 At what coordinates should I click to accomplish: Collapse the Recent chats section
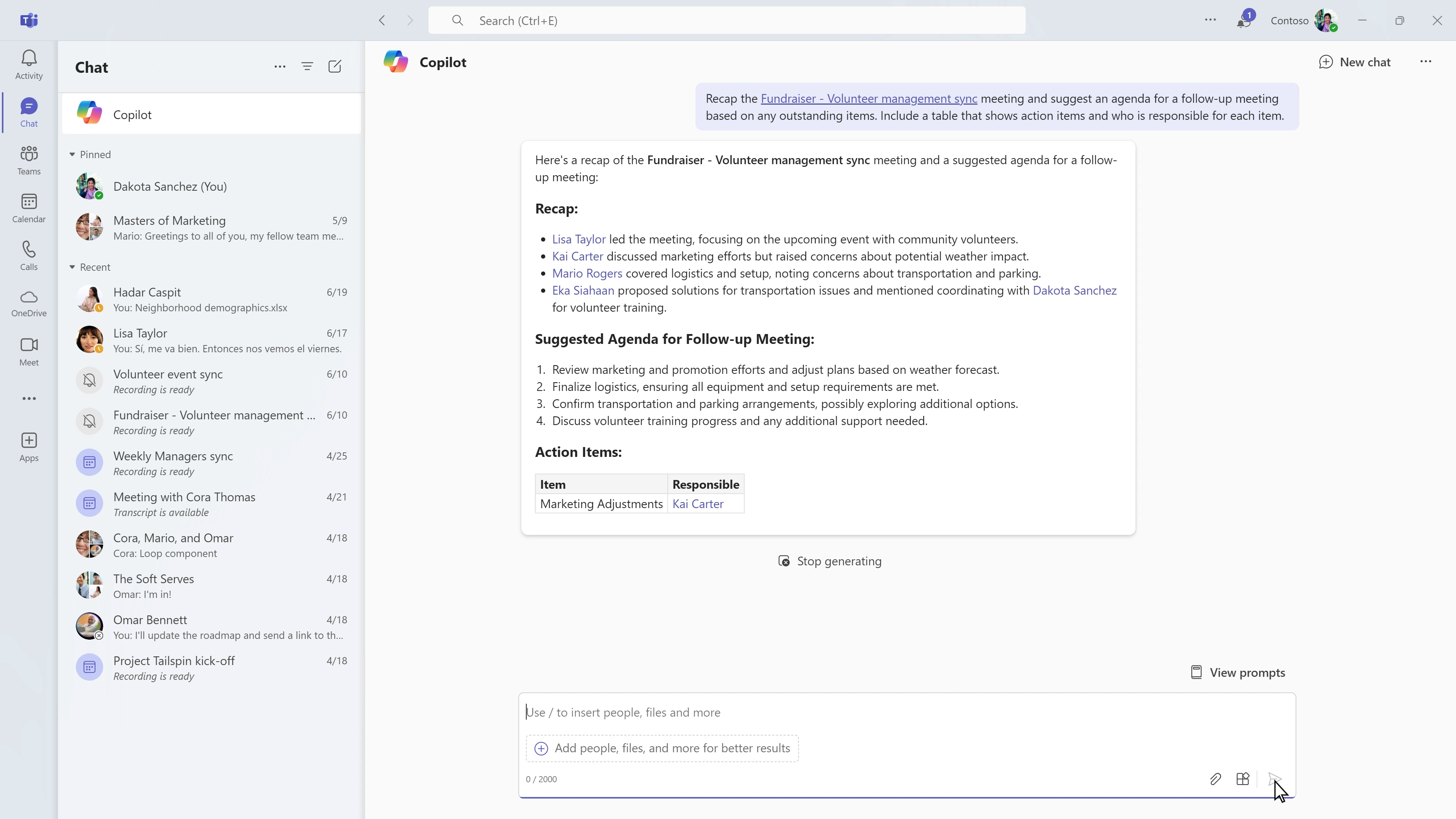(x=72, y=267)
